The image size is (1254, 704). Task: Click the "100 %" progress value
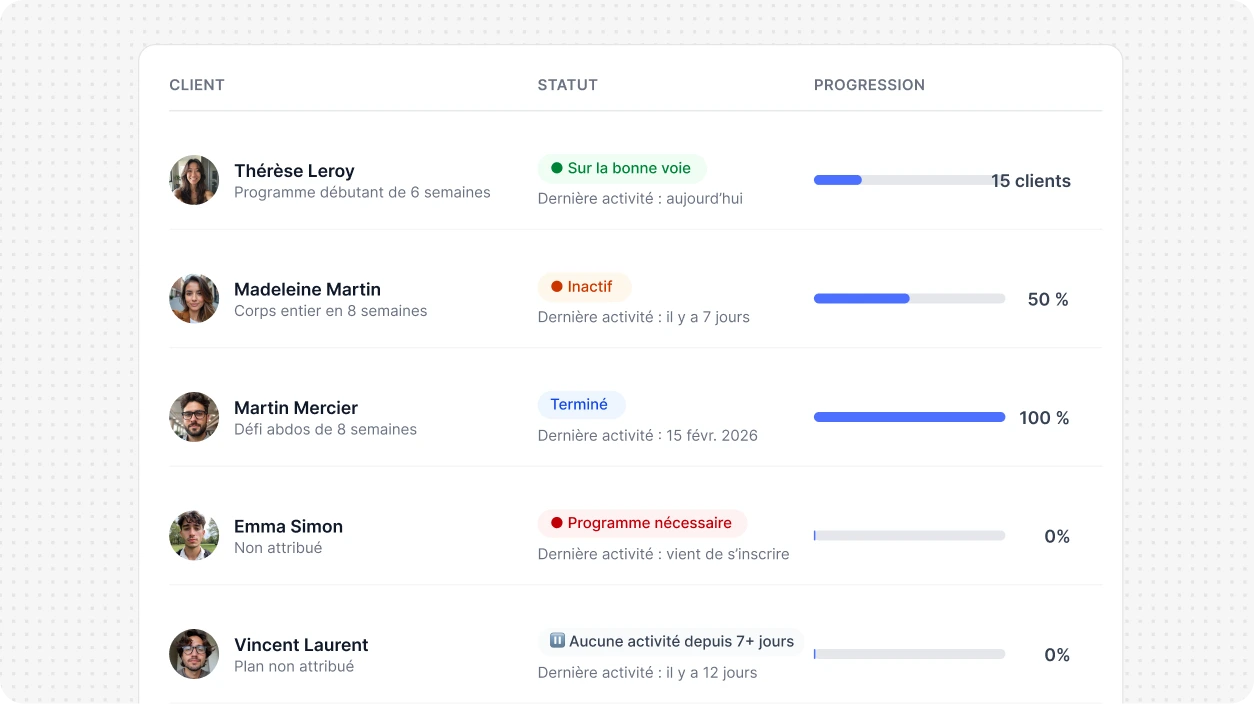pos(1044,418)
